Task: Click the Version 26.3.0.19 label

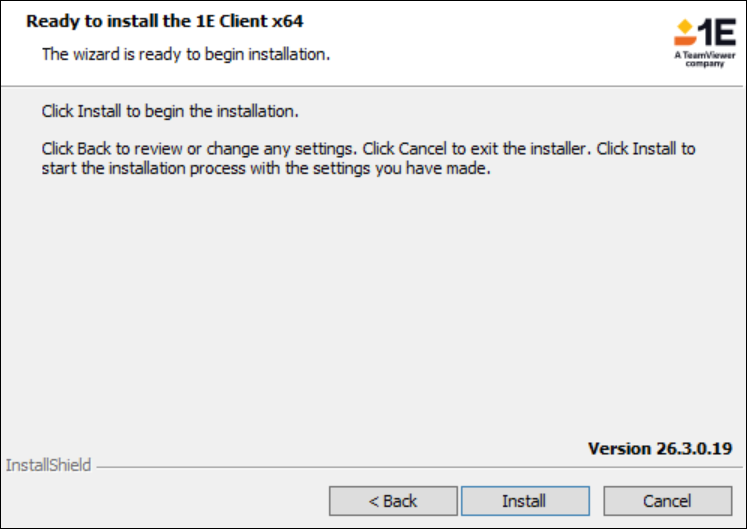Action: [658, 448]
